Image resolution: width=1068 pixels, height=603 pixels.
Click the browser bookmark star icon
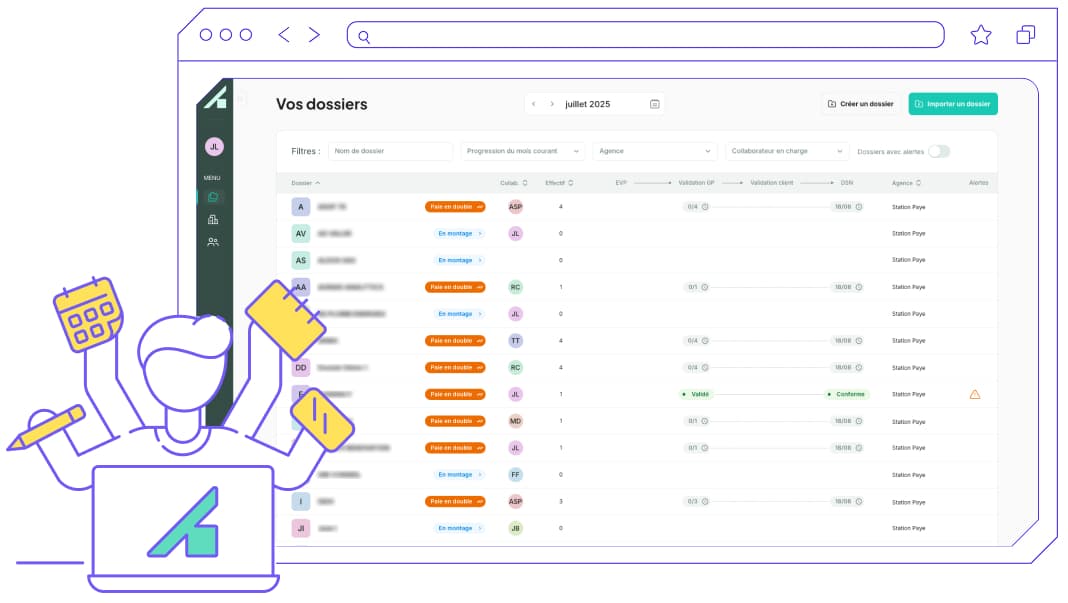coord(980,35)
